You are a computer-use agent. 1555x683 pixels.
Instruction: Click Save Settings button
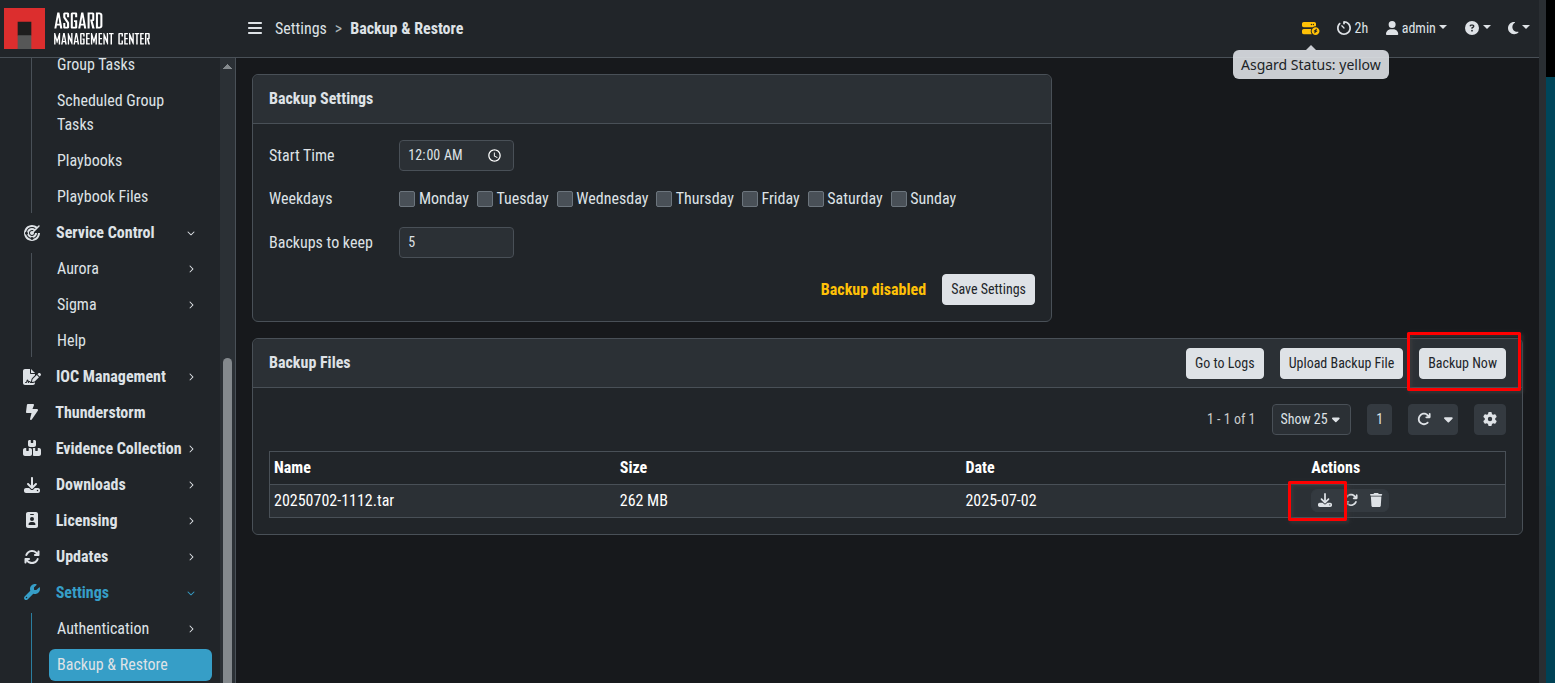coord(988,289)
